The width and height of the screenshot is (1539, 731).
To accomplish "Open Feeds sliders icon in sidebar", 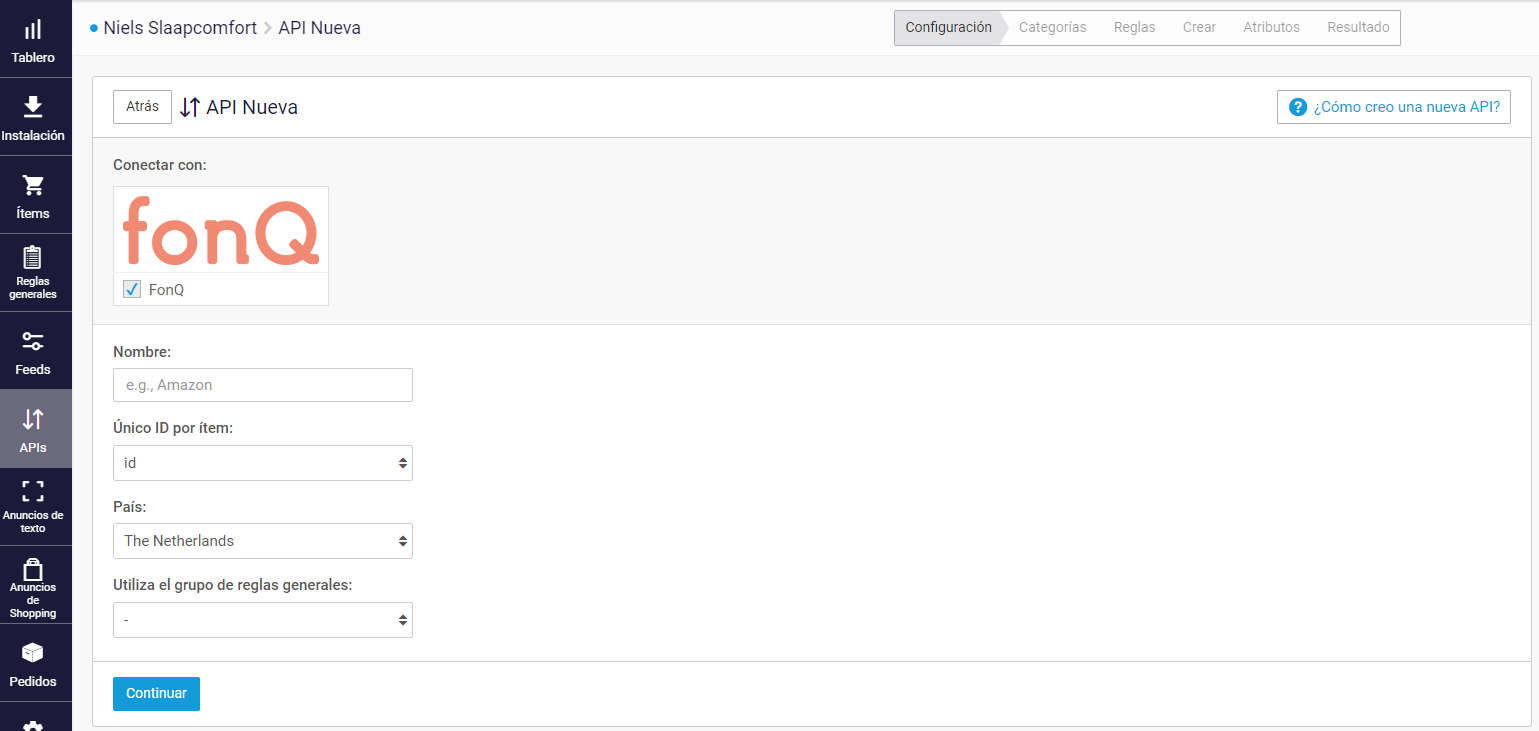I will click(x=33, y=341).
